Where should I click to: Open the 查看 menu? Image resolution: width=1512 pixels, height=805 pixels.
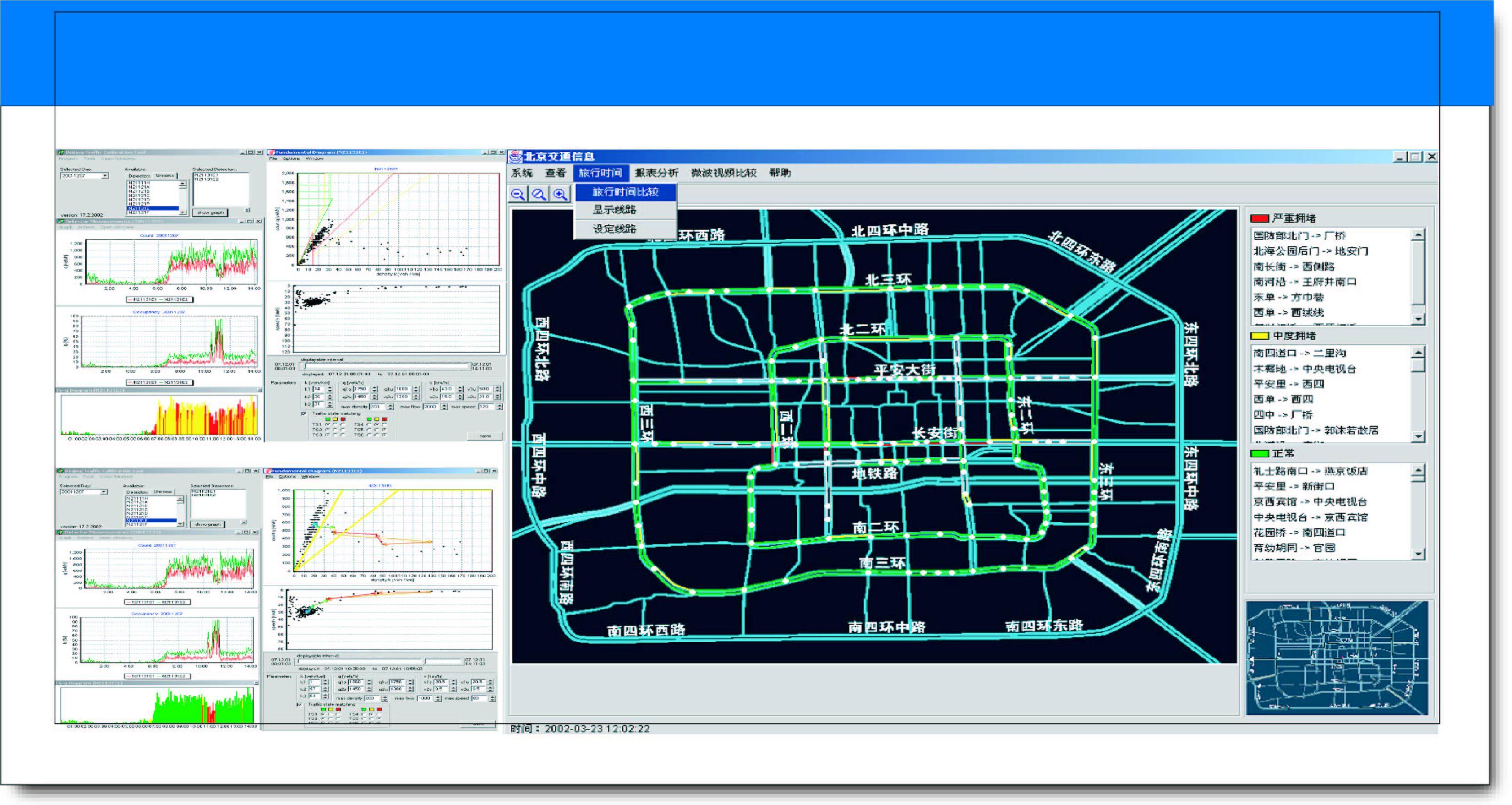coord(555,173)
